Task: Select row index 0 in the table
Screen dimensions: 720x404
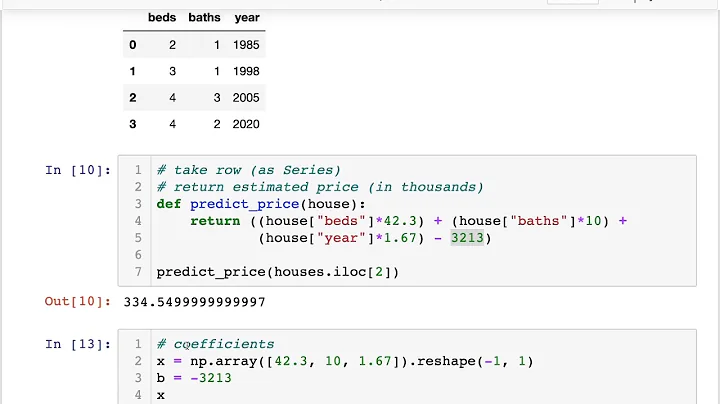Action: tap(132, 45)
